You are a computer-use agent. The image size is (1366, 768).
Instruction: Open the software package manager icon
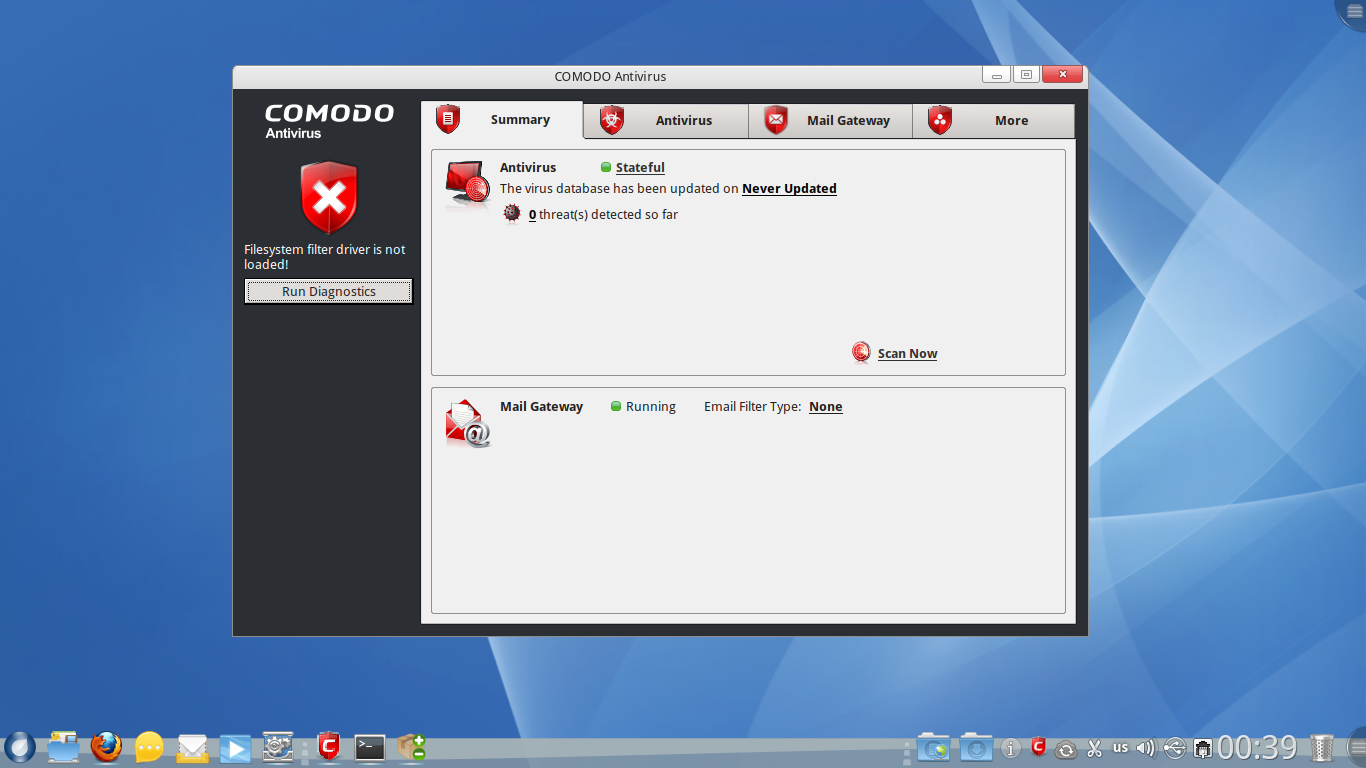click(411, 747)
